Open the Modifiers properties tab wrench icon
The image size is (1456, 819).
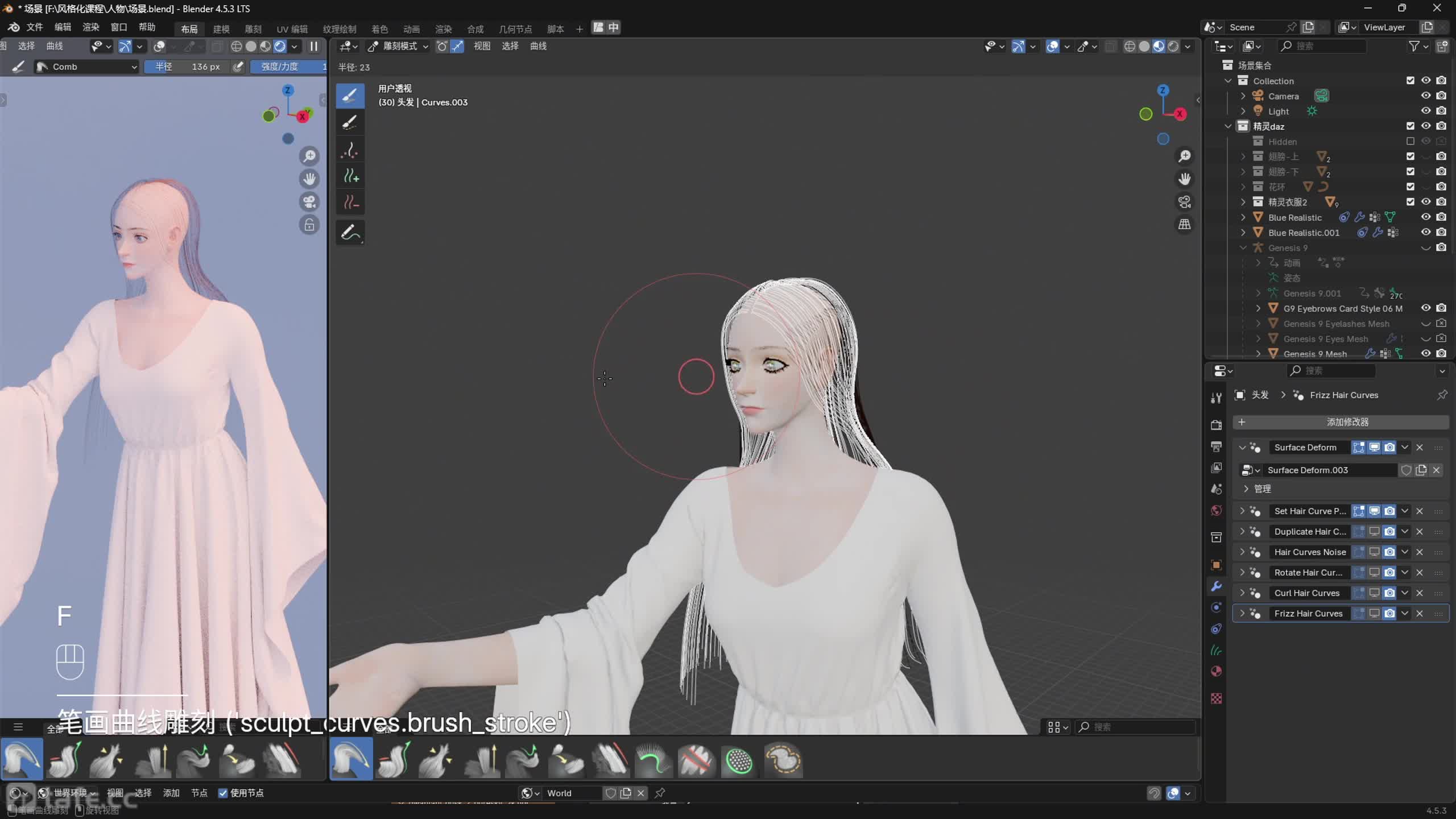tap(1216, 586)
